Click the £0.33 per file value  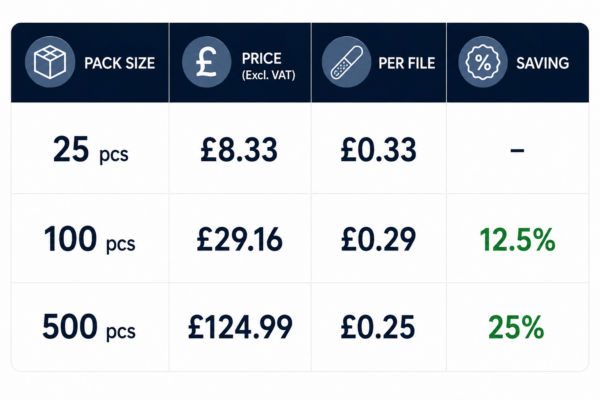point(378,150)
